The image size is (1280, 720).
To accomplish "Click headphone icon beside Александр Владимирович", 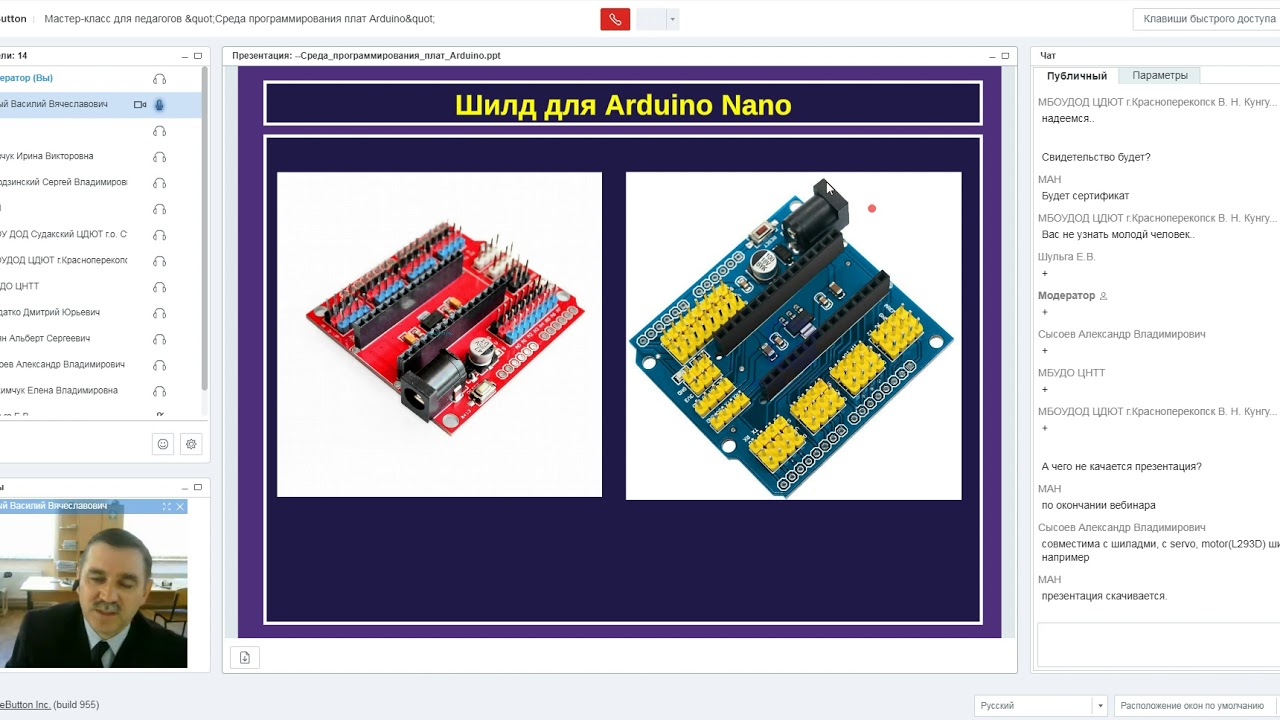I will pyautogui.click(x=159, y=365).
